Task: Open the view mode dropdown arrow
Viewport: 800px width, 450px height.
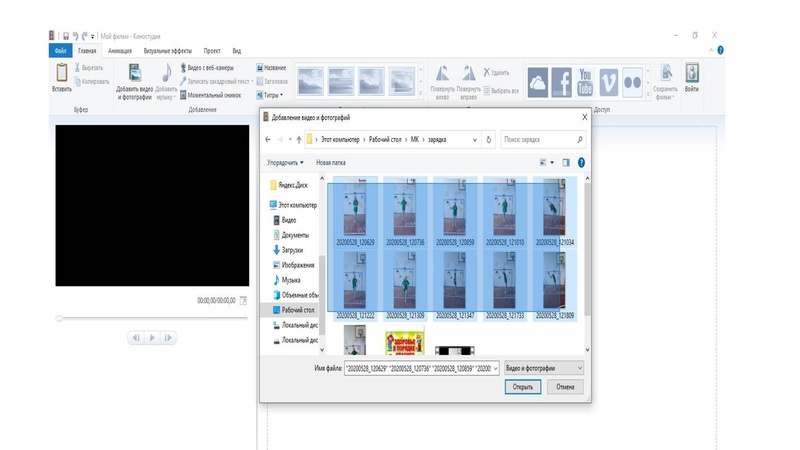Action: pos(551,162)
